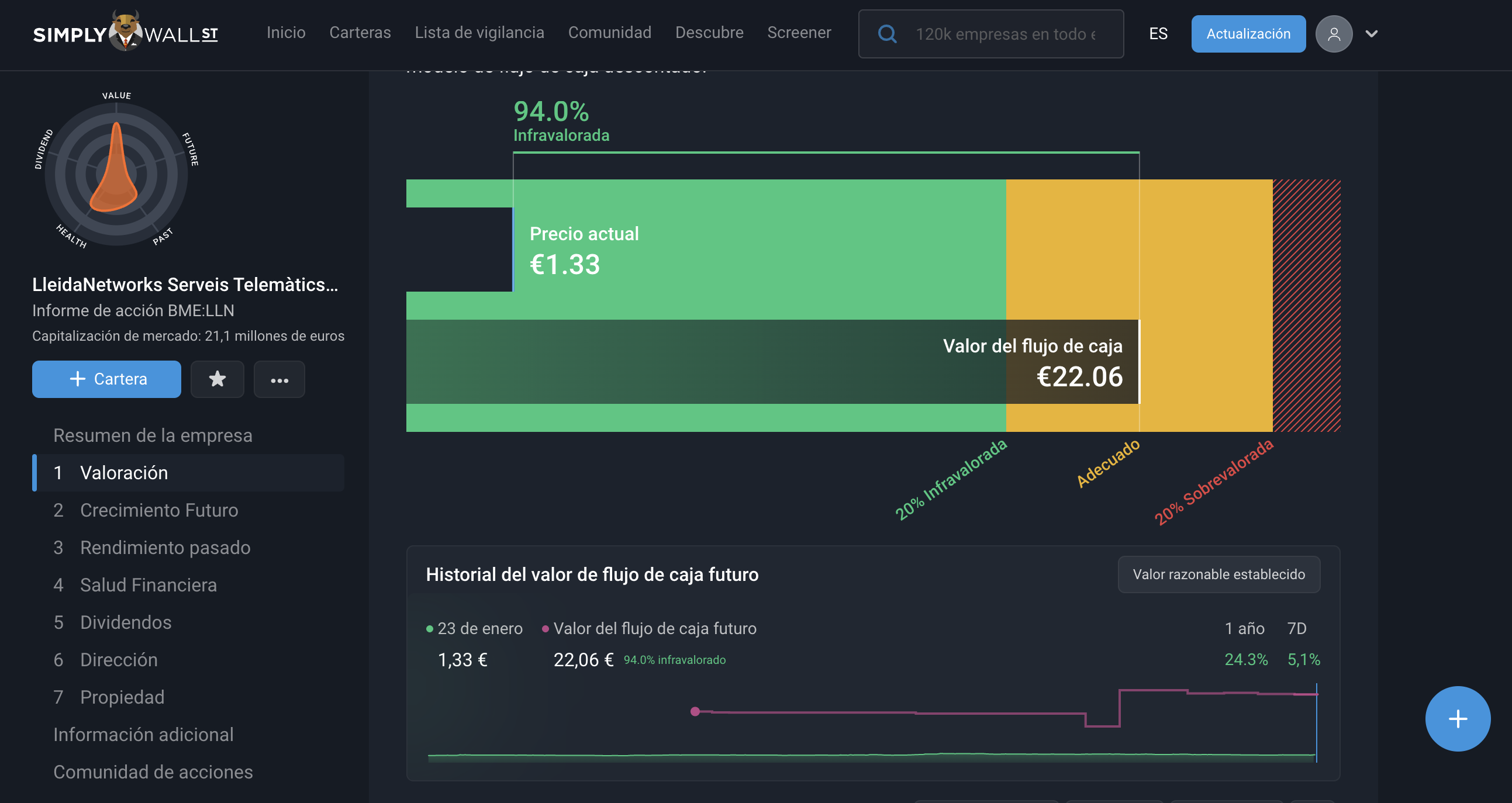1512x803 pixels.
Task: Add stock with the Cartera button
Action: 107,379
